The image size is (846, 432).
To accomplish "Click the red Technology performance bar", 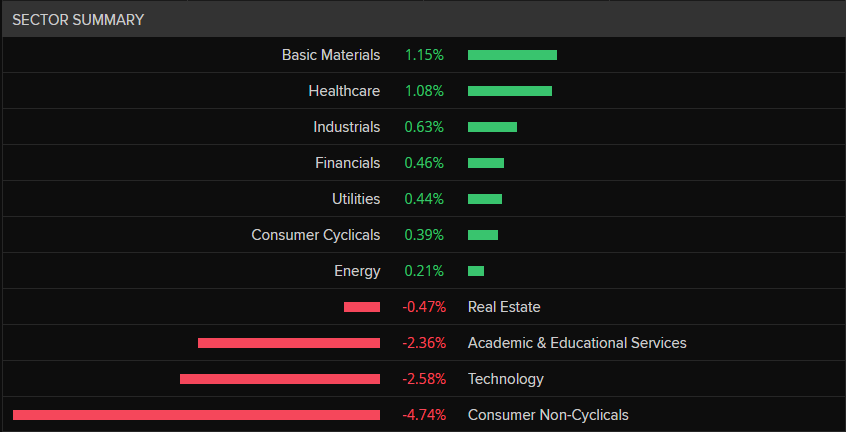I will [280, 379].
